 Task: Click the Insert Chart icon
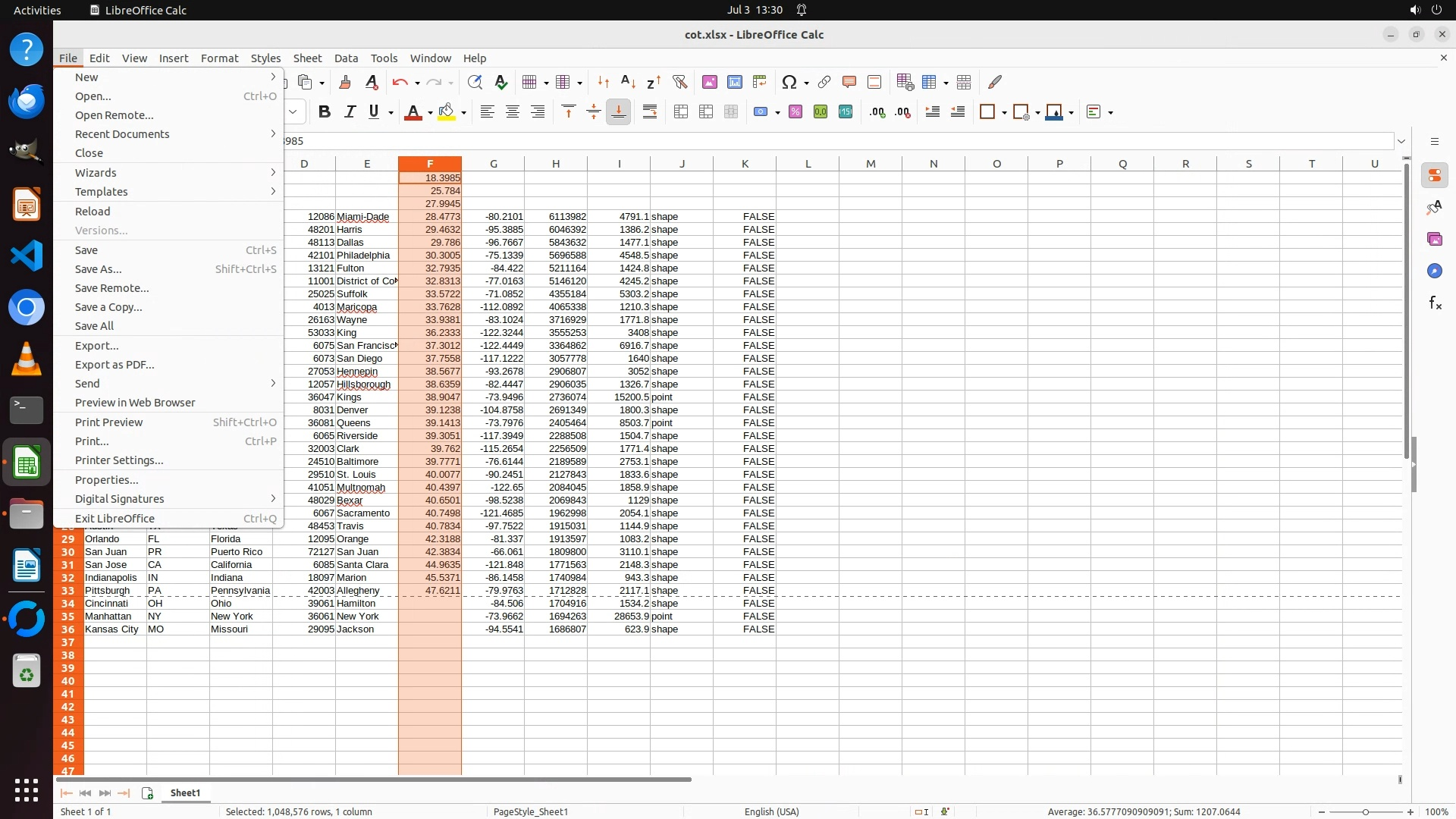pos(734,82)
